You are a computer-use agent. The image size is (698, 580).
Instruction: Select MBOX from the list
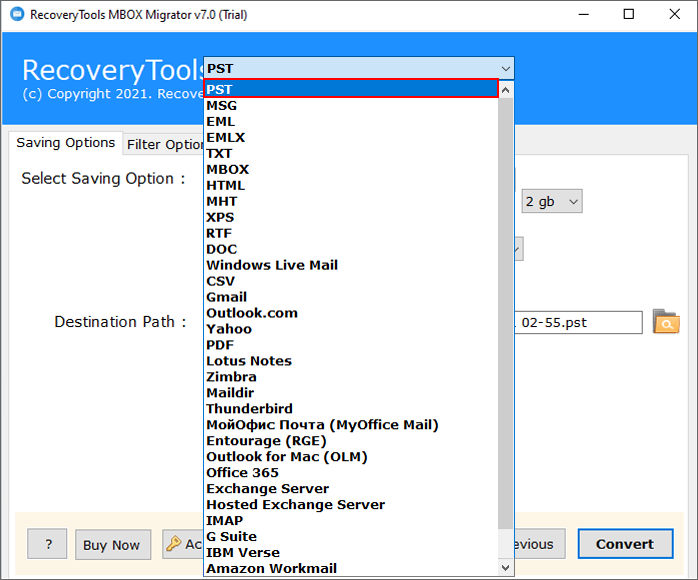coord(351,170)
